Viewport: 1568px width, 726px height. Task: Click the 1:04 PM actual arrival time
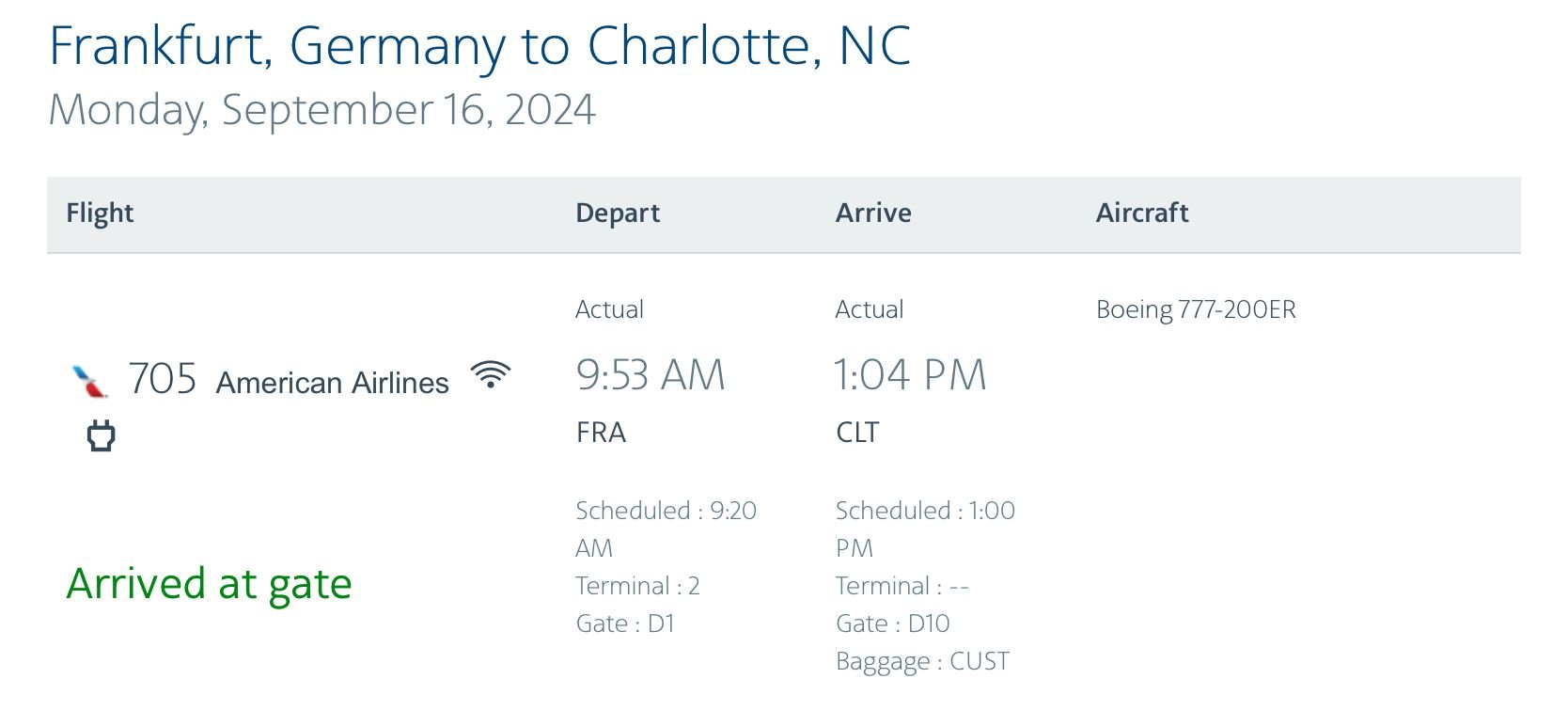910,375
